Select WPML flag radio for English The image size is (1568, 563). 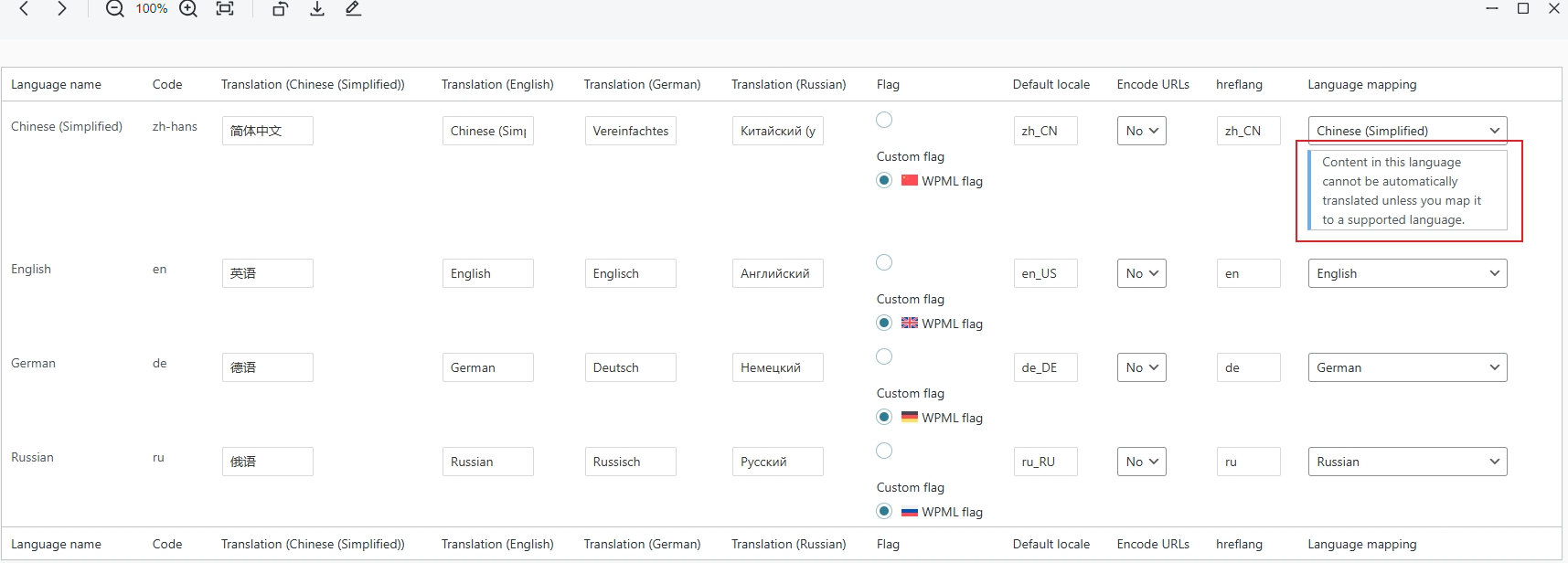pos(884,323)
